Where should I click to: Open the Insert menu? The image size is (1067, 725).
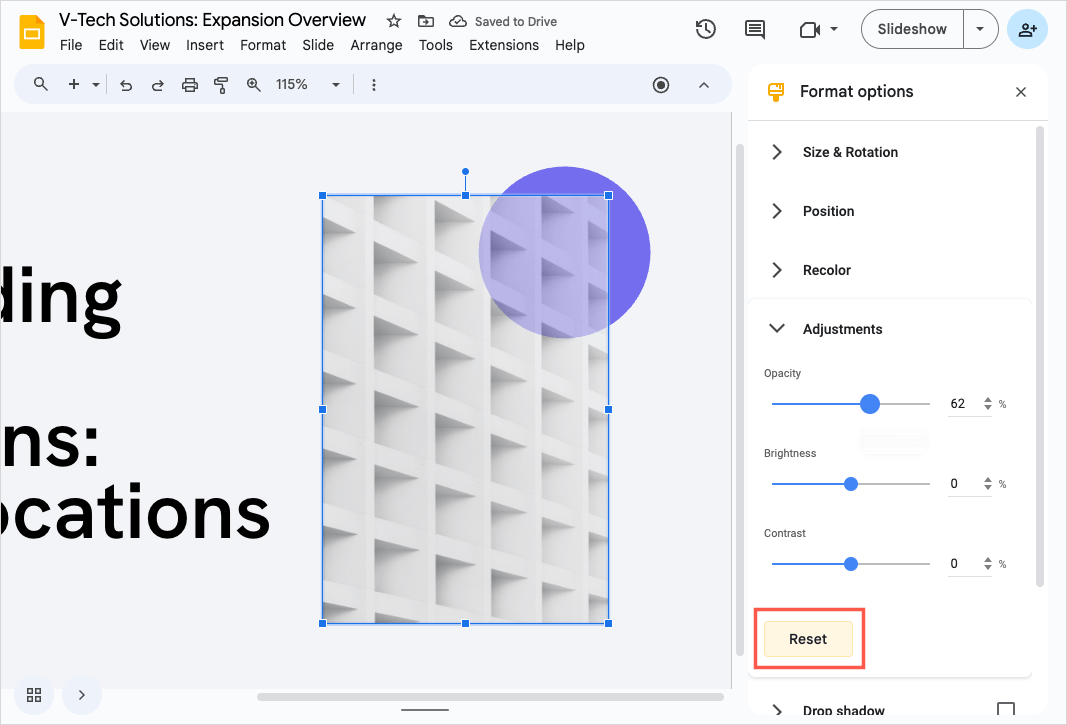tap(205, 45)
